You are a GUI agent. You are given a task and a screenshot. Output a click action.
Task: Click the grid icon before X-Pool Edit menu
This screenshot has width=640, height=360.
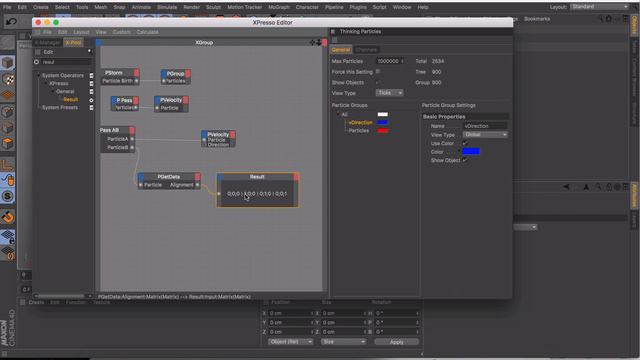click(38, 52)
